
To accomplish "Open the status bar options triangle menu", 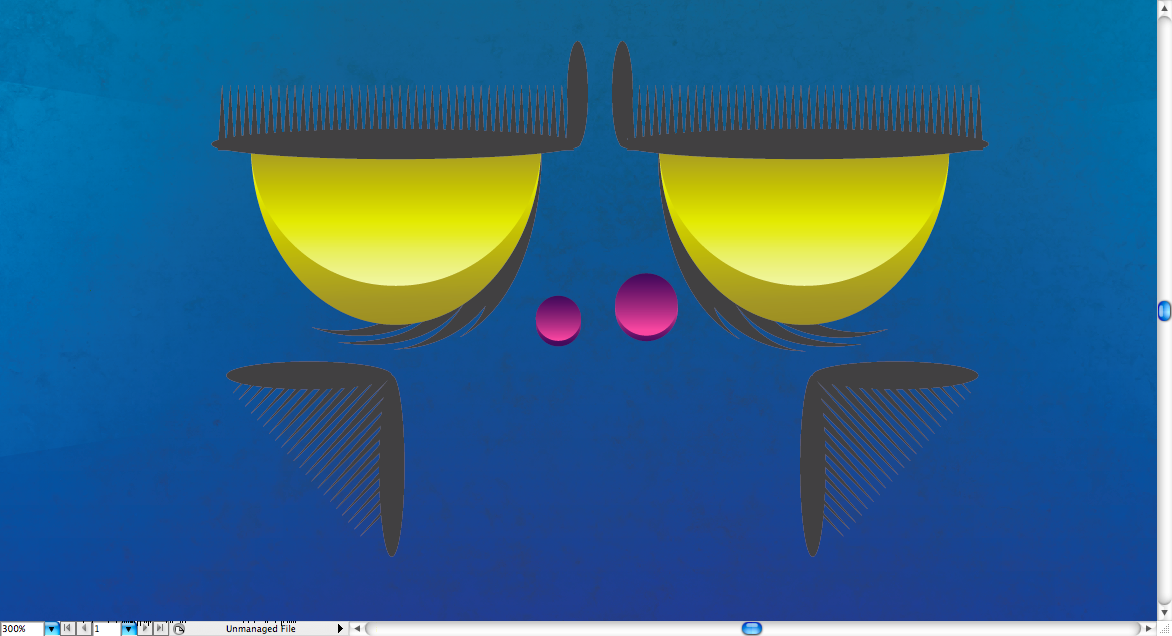I will pos(340,629).
